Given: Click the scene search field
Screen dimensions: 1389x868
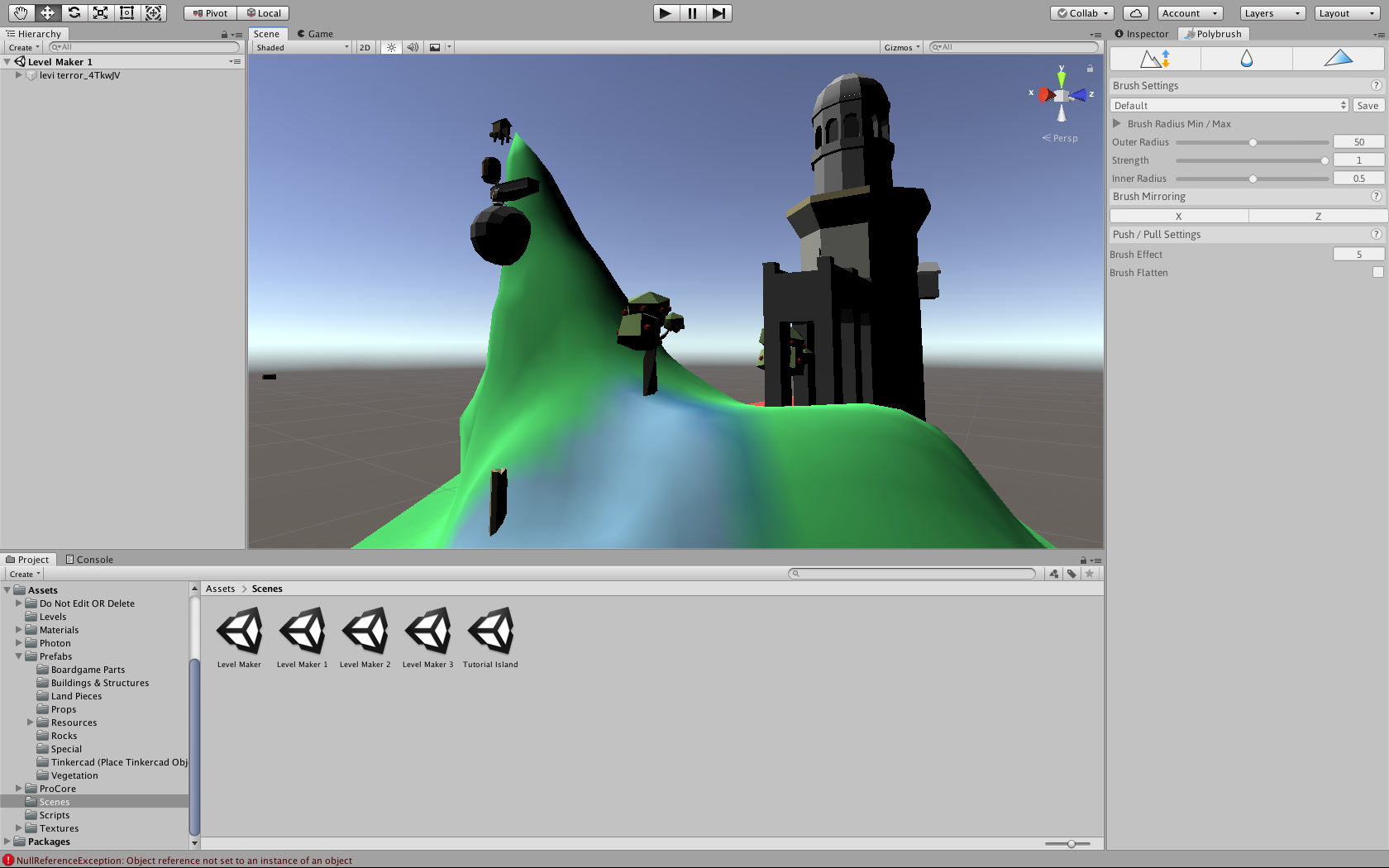Looking at the screenshot, I should click(x=1014, y=48).
